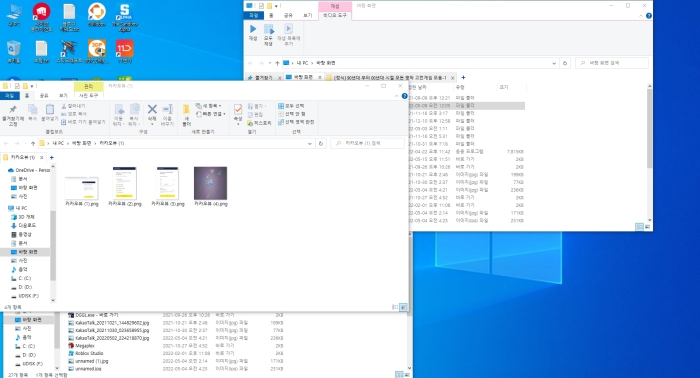Select UDISK (F:) in front navigation pane
Screen dimensions: 700x378
pos(25,296)
